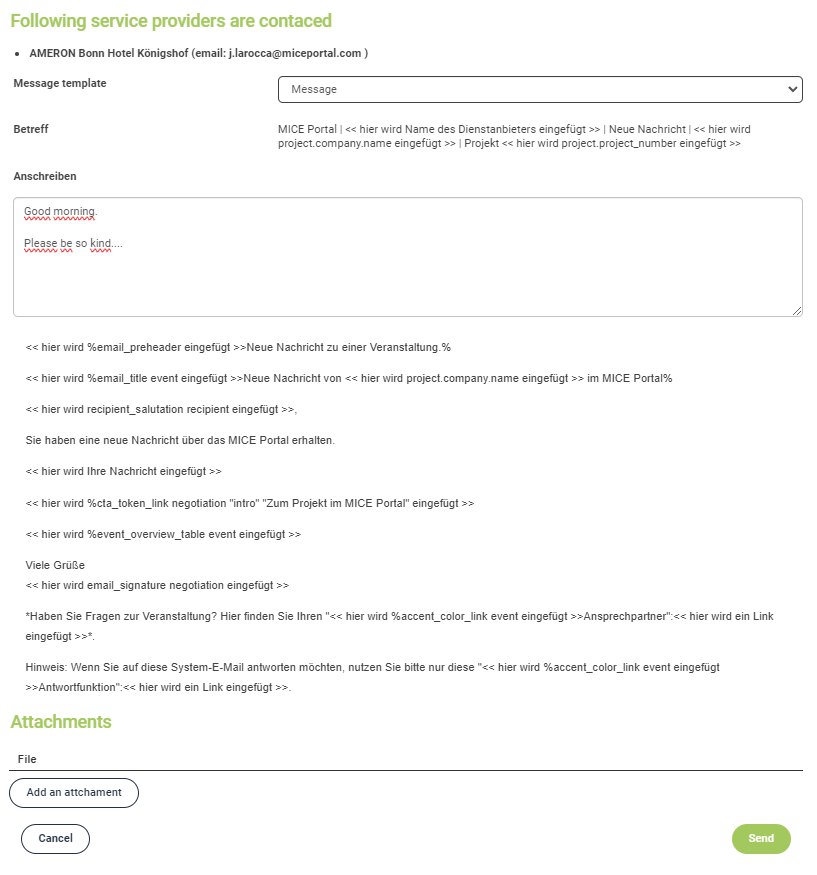Image resolution: width=817 pixels, height=875 pixels.
Task: Click the chevron arrow of the Message select
Action: pos(792,89)
